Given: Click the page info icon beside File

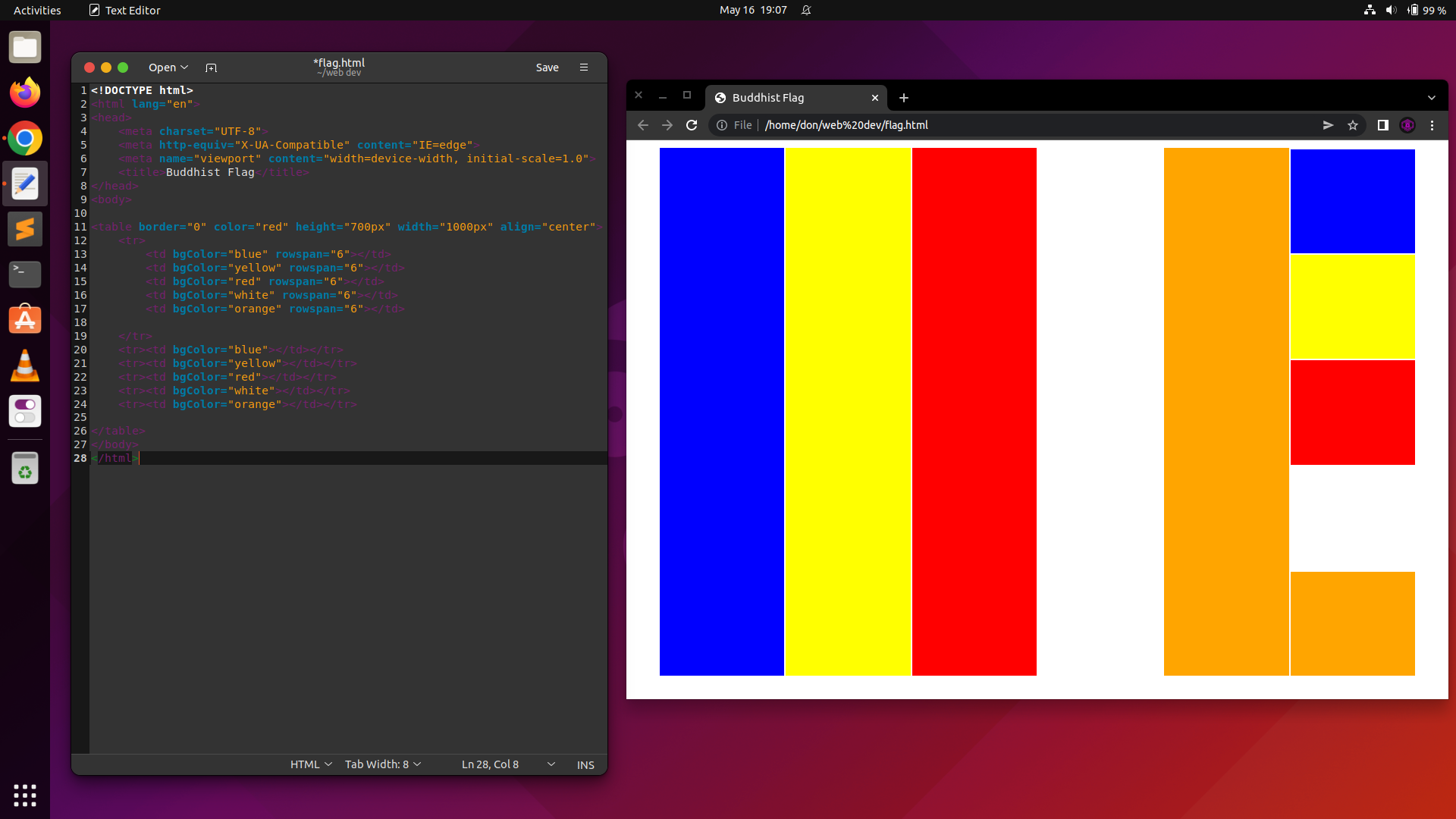Looking at the screenshot, I should (x=720, y=125).
